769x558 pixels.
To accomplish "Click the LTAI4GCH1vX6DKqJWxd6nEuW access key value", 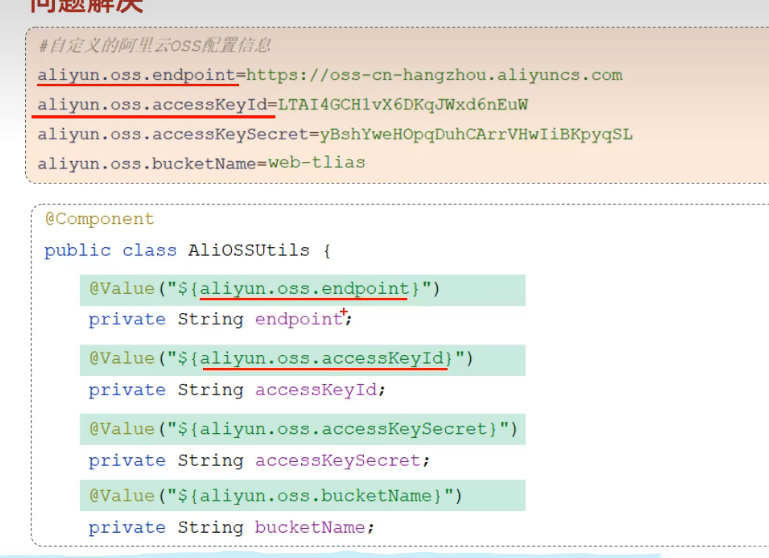I will pyautogui.click(x=402, y=104).
